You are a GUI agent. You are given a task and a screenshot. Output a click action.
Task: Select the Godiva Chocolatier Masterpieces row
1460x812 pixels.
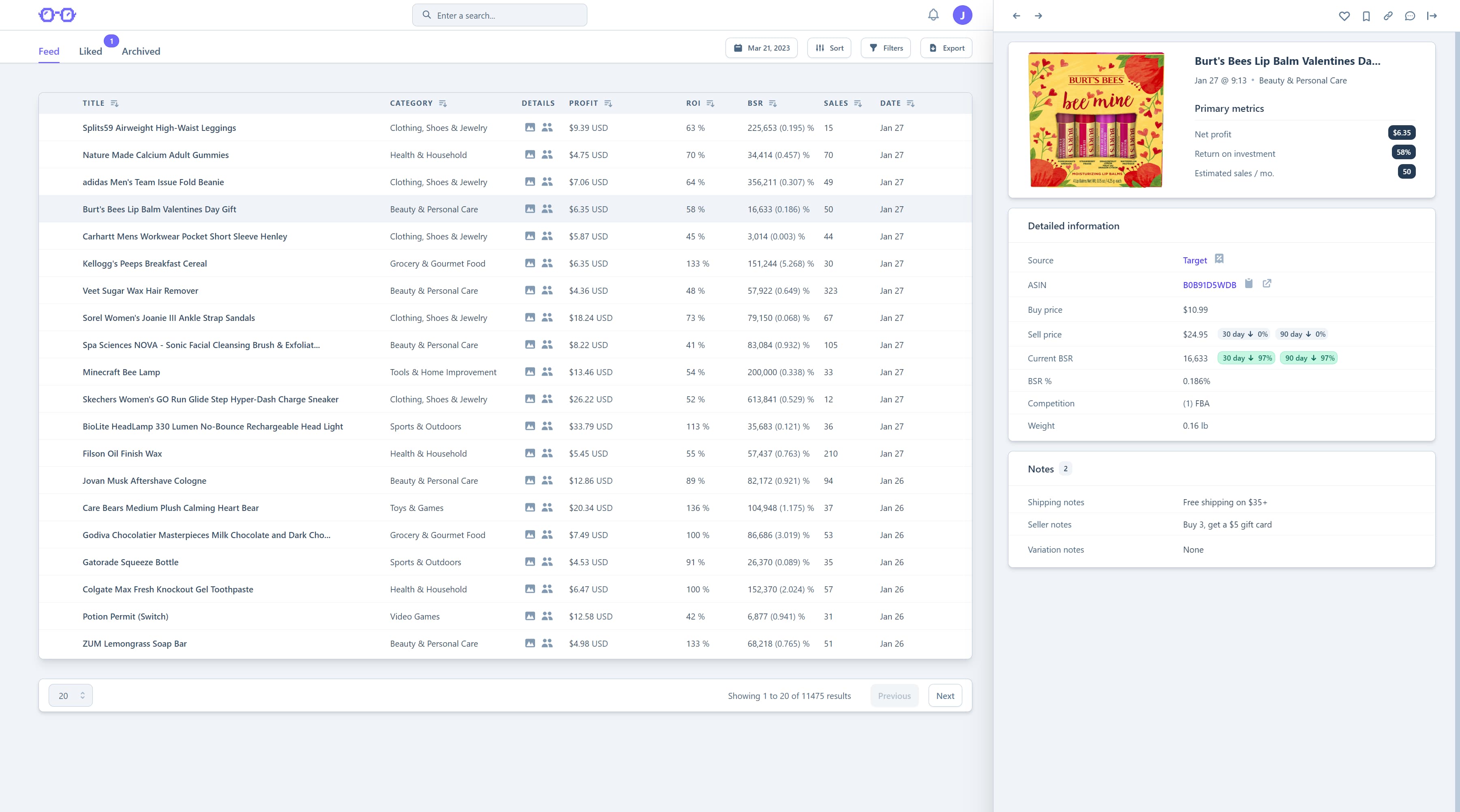505,535
